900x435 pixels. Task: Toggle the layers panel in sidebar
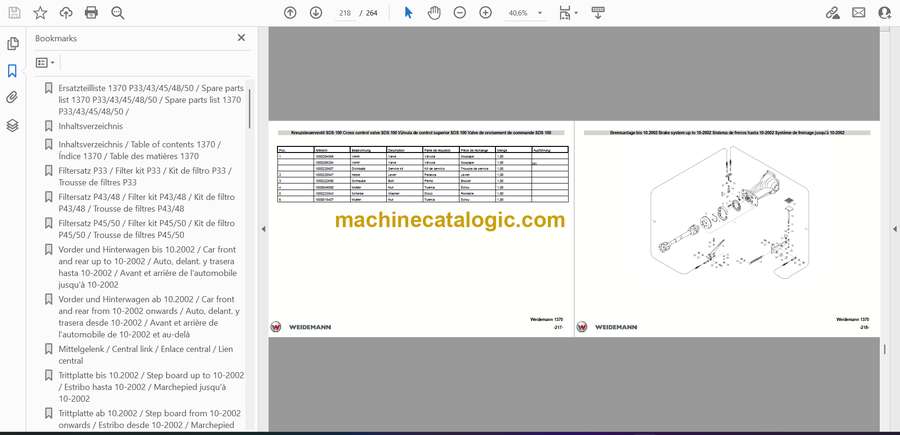(13, 125)
